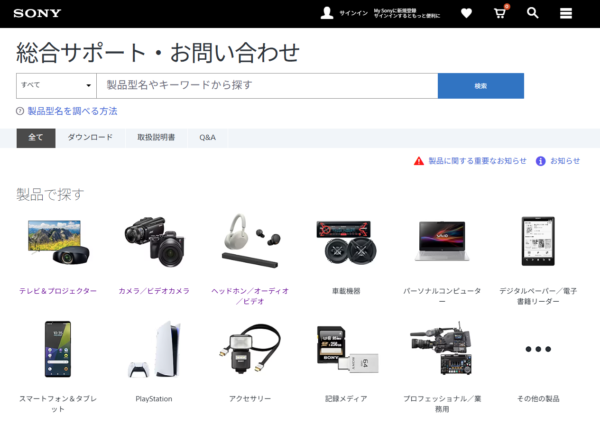Open その他の製品 text link
This screenshot has width=600, height=435.
(538, 399)
